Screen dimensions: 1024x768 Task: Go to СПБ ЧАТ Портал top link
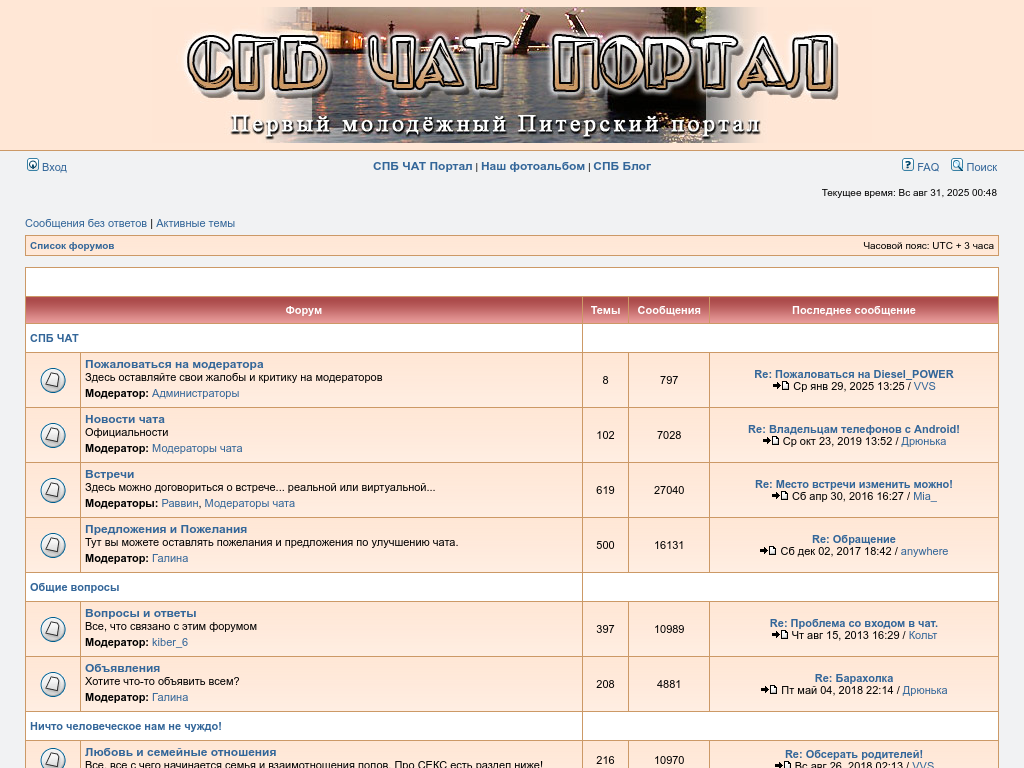point(422,166)
